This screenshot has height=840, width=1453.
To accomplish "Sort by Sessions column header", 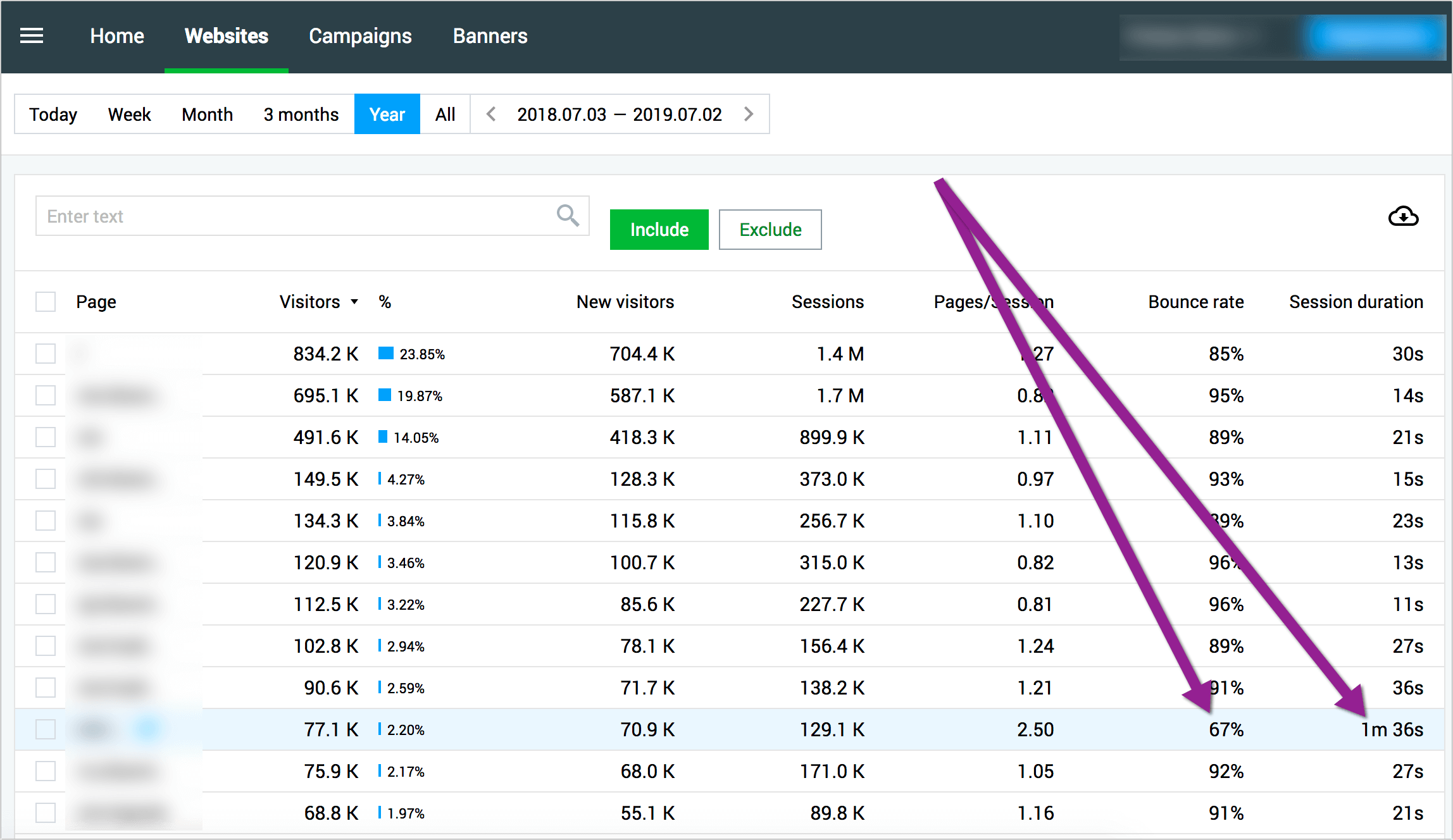I will point(828,302).
